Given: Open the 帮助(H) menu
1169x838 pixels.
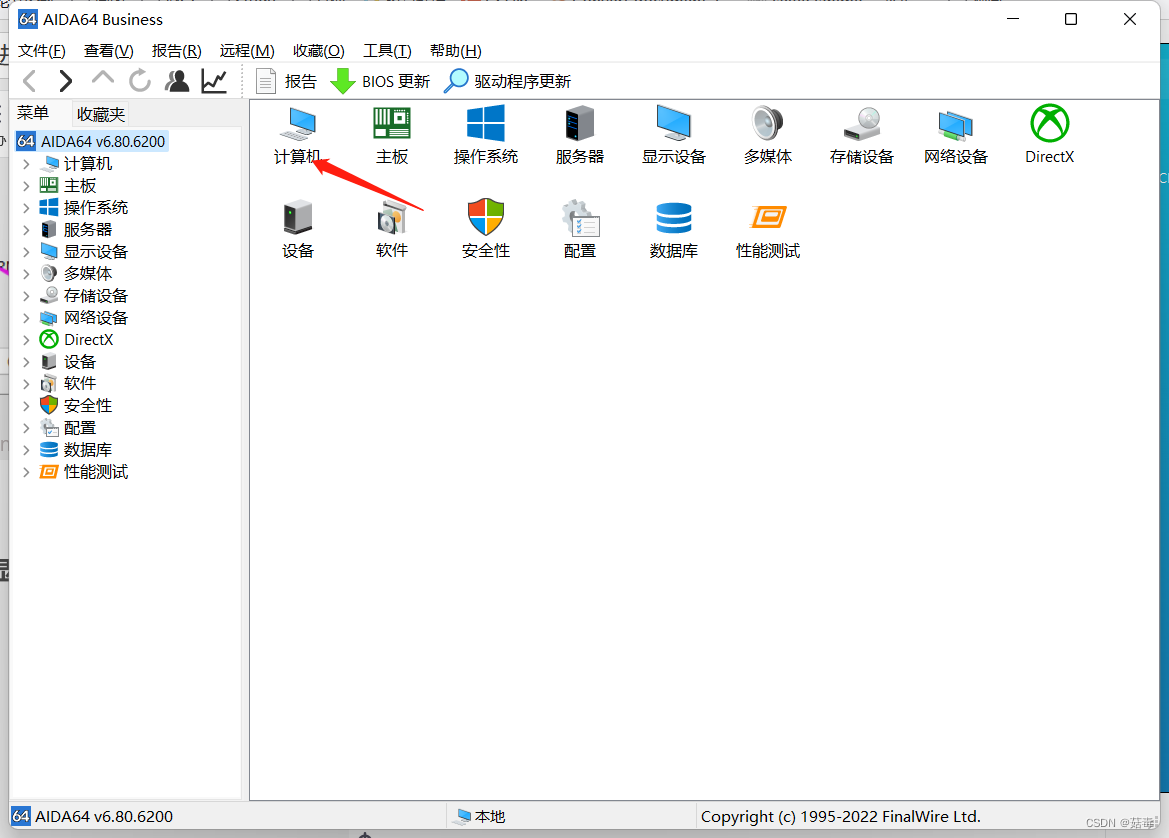Looking at the screenshot, I should click(x=456, y=51).
